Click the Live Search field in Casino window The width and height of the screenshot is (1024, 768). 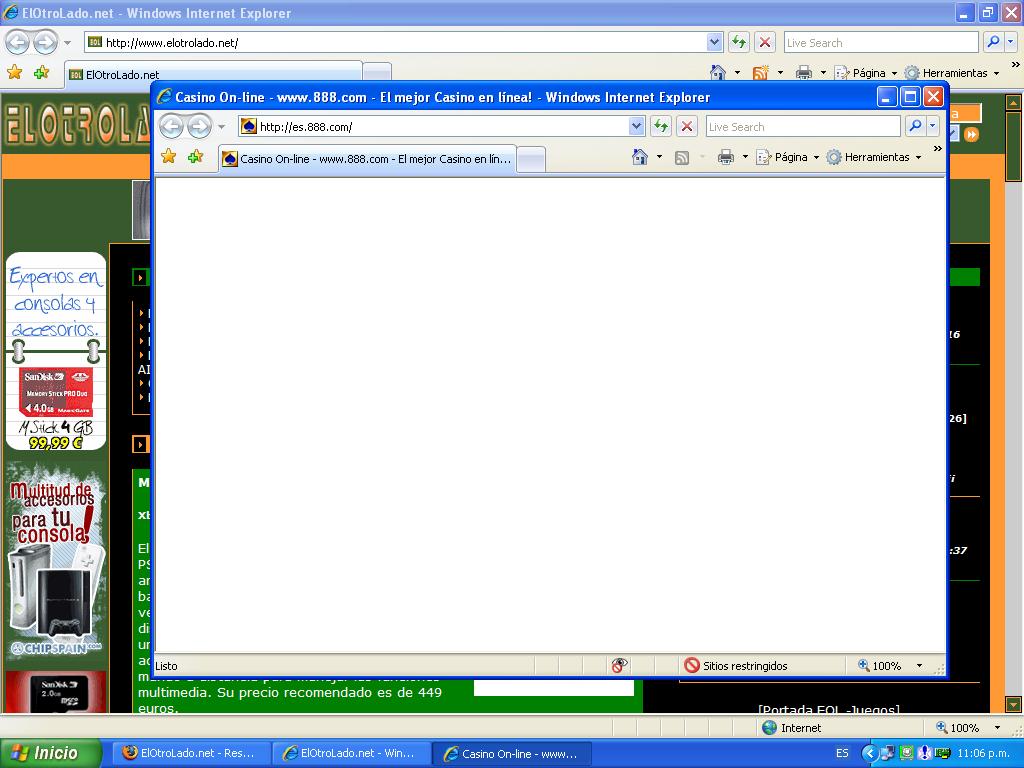tap(802, 126)
